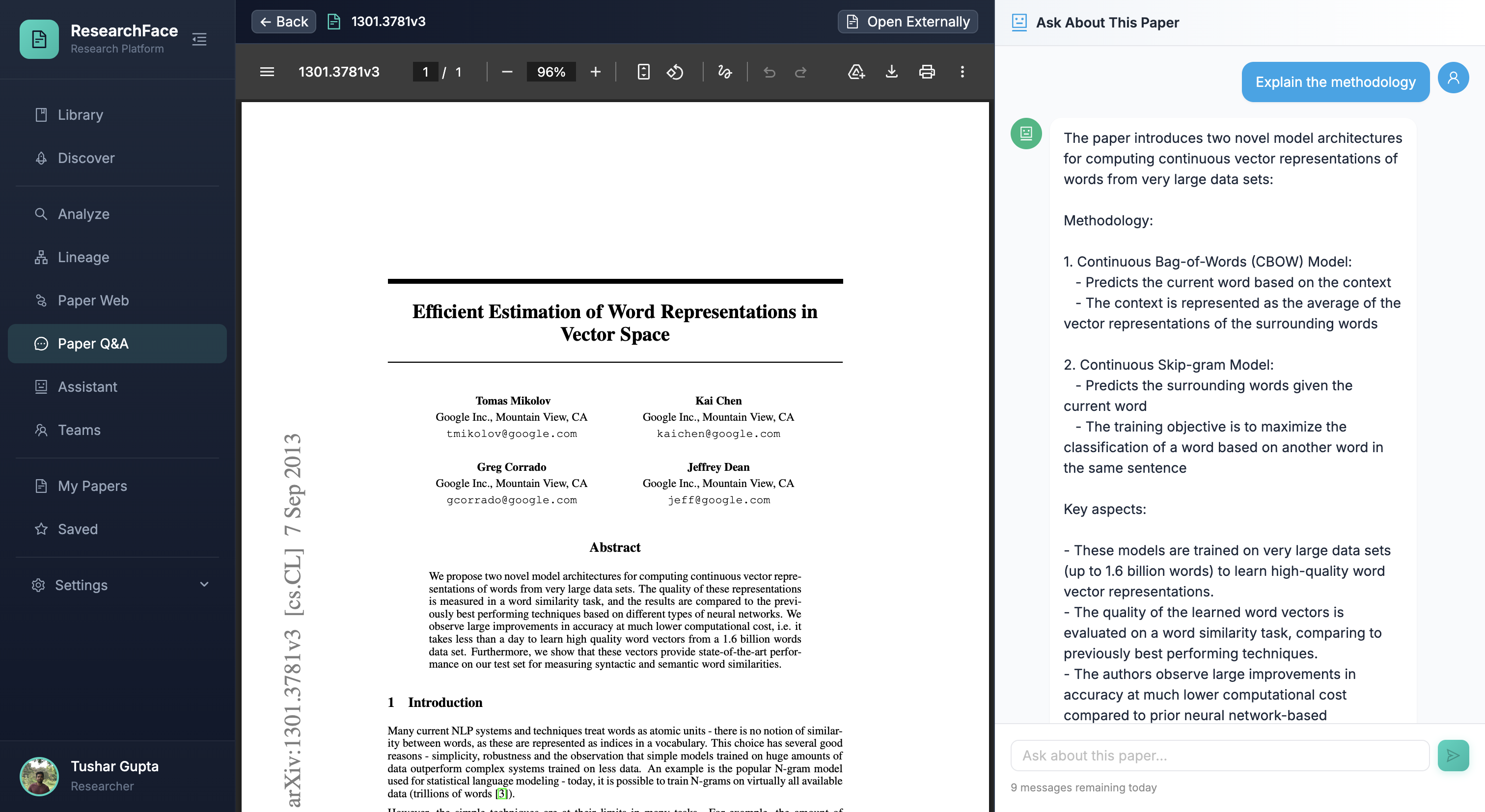Download the PDF
1485x812 pixels.
[x=891, y=72]
